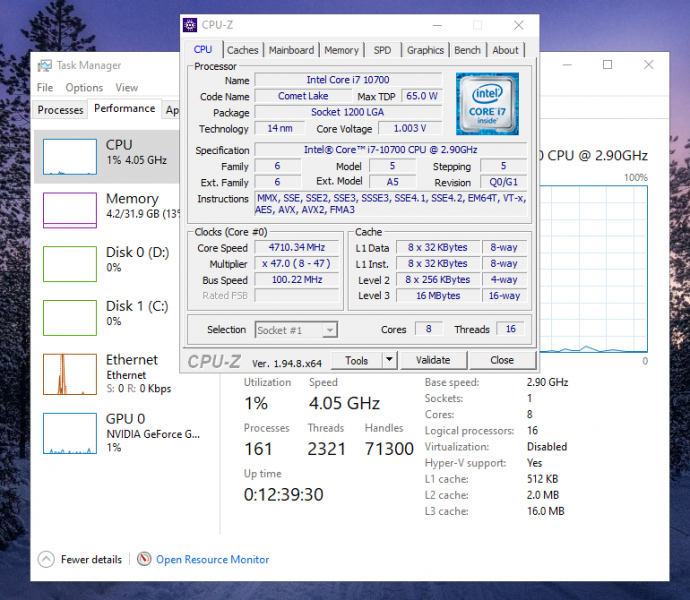Open the Tools dropdown arrow in CPU-Z
The image size is (690, 600).
tap(390, 360)
